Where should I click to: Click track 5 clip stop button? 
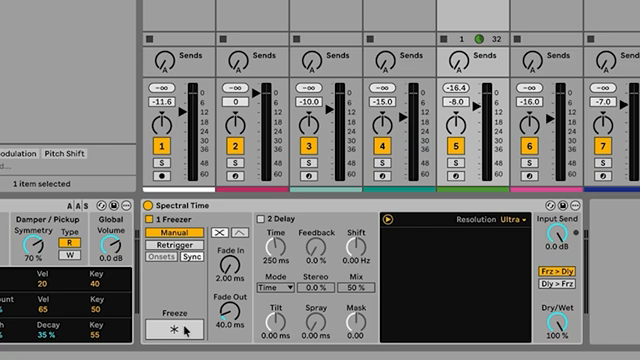[444, 39]
